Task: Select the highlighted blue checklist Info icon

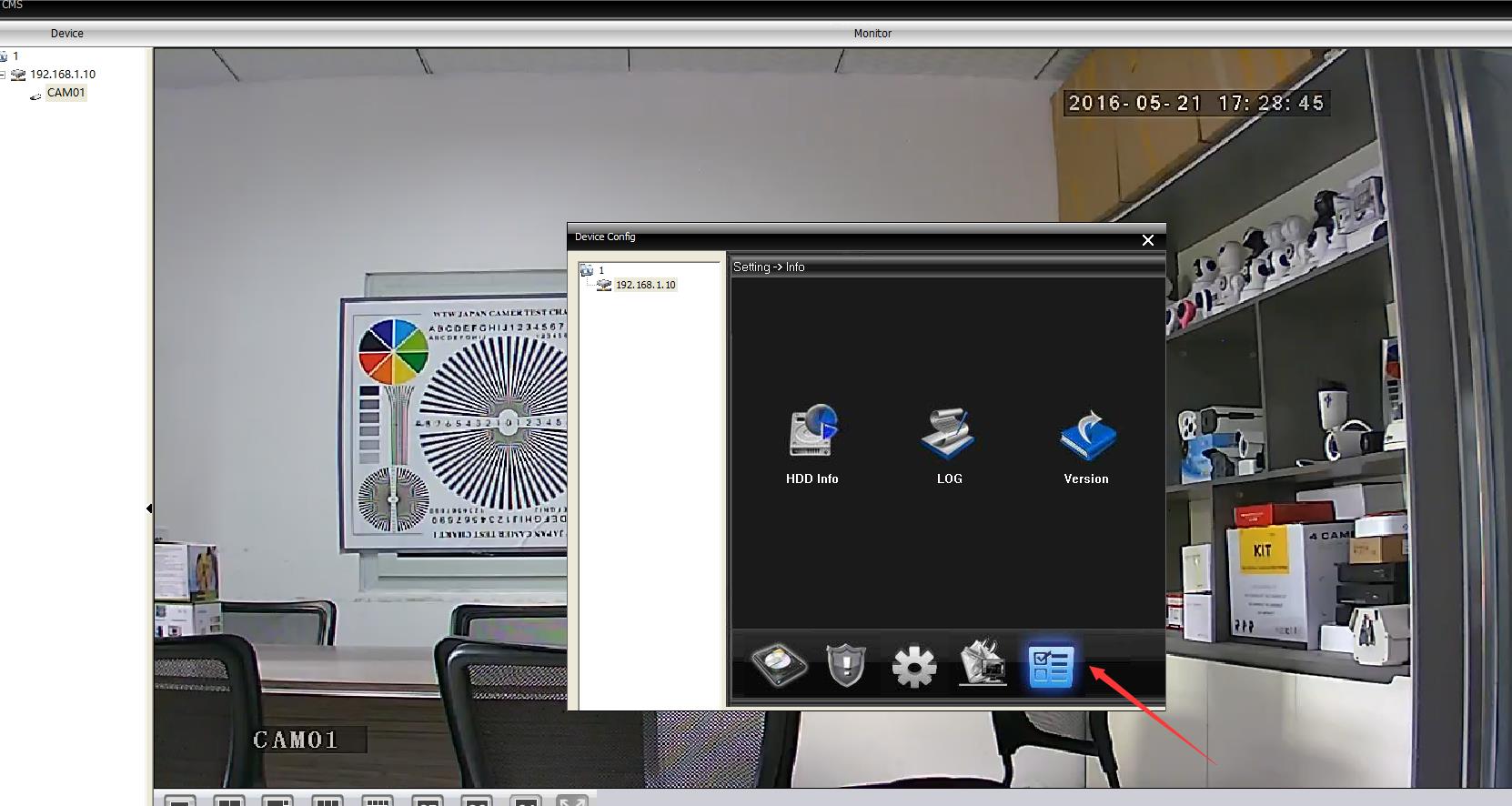Action: (x=1051, y=666)
